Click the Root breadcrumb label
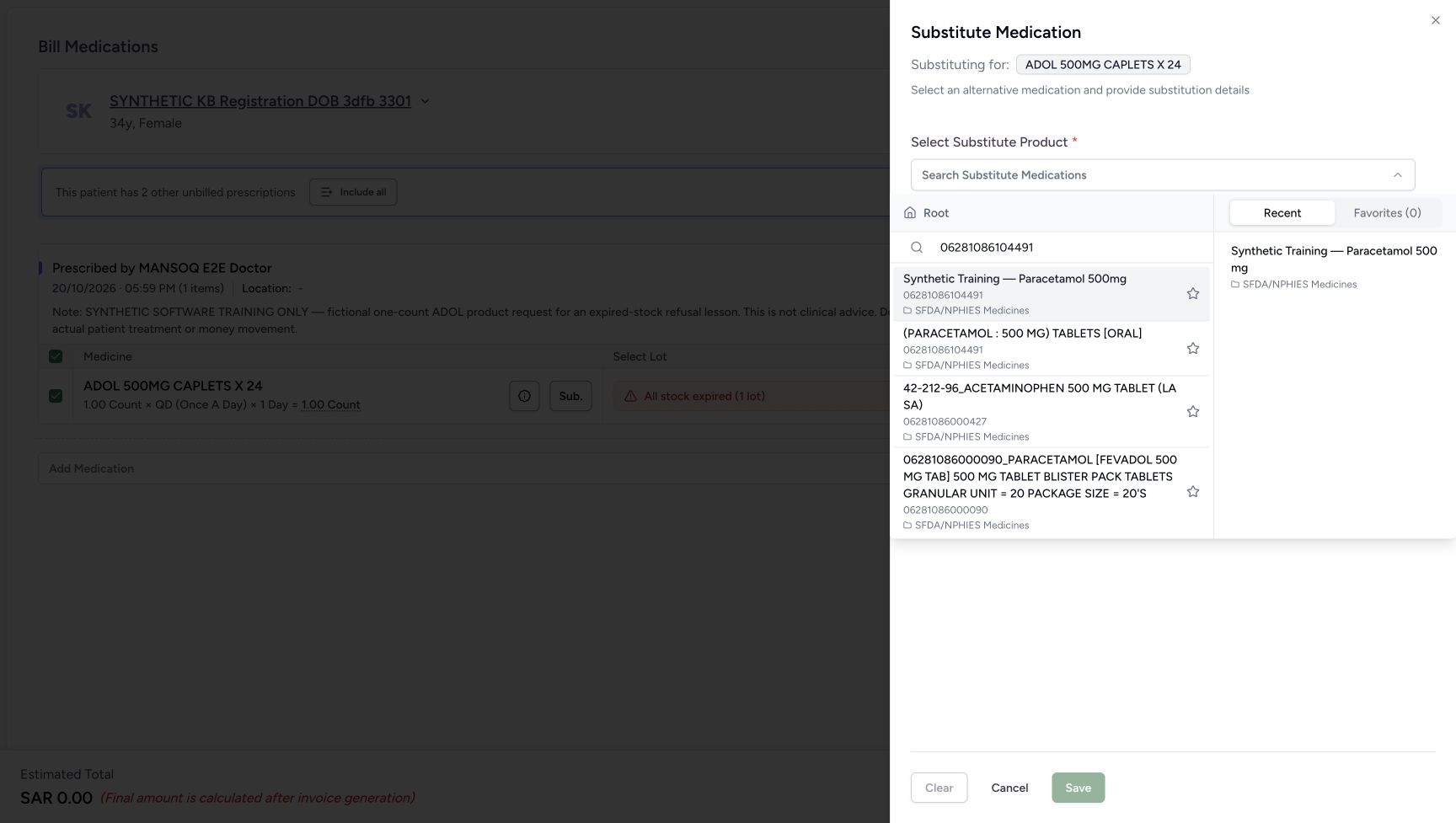Viewport: 1456px width, 823px height. coord(935,213)
